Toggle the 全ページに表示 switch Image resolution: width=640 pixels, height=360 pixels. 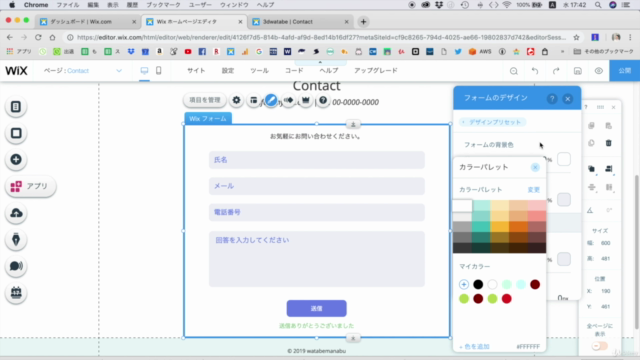pos(599,346)
